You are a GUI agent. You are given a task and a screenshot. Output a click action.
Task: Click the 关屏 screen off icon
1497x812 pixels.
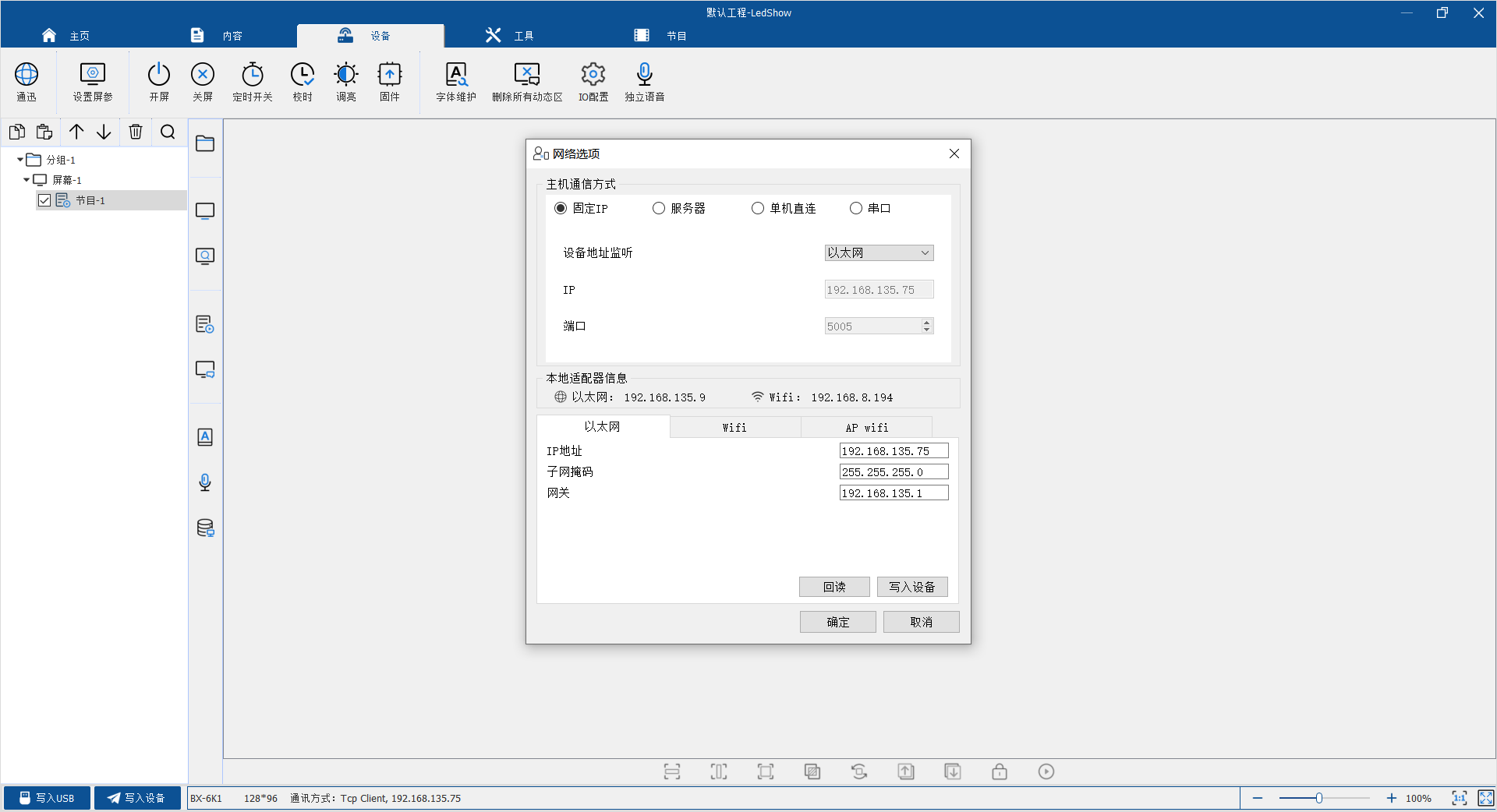coord(203,82)
